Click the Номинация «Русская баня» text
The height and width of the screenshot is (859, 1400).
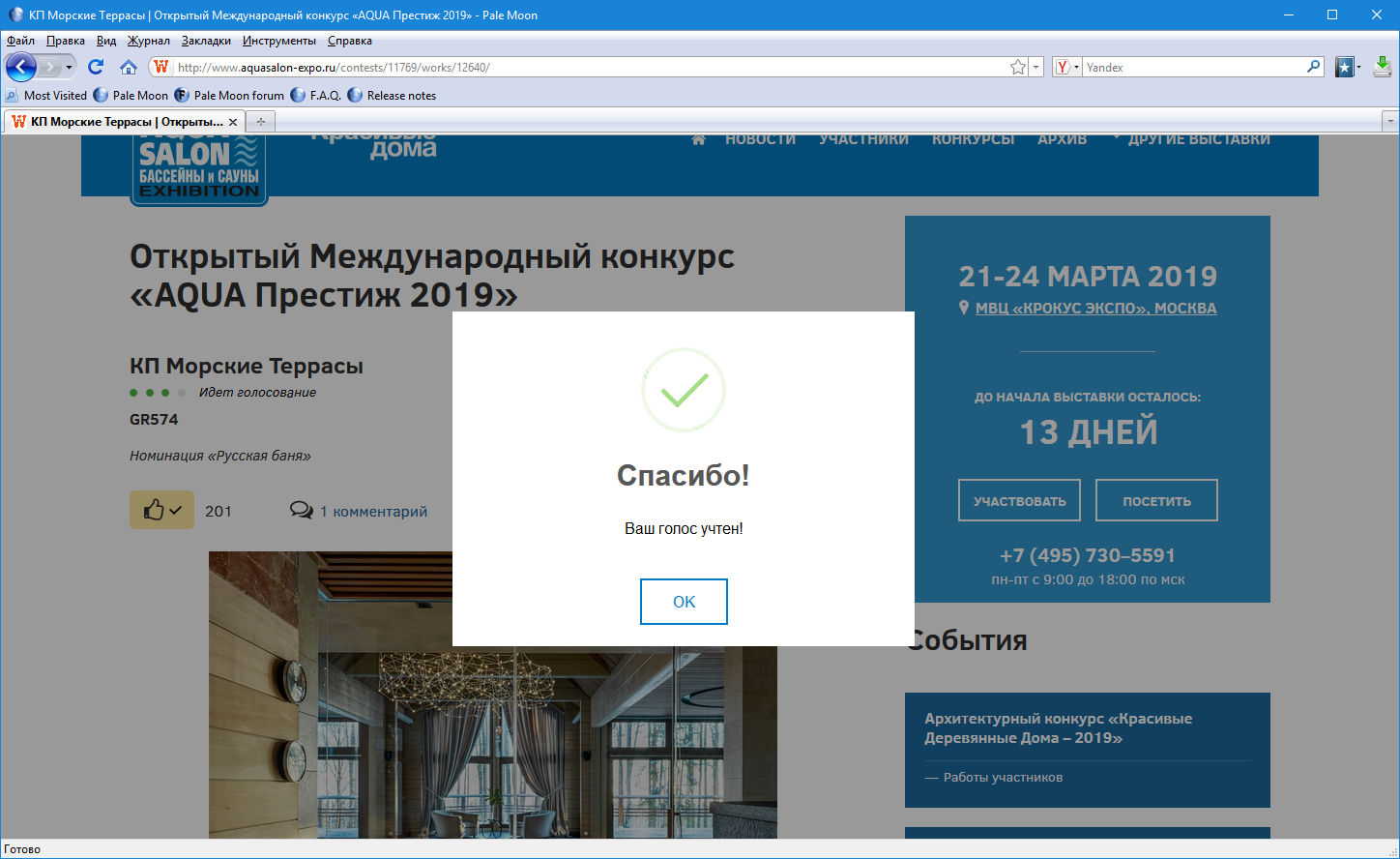220,456
